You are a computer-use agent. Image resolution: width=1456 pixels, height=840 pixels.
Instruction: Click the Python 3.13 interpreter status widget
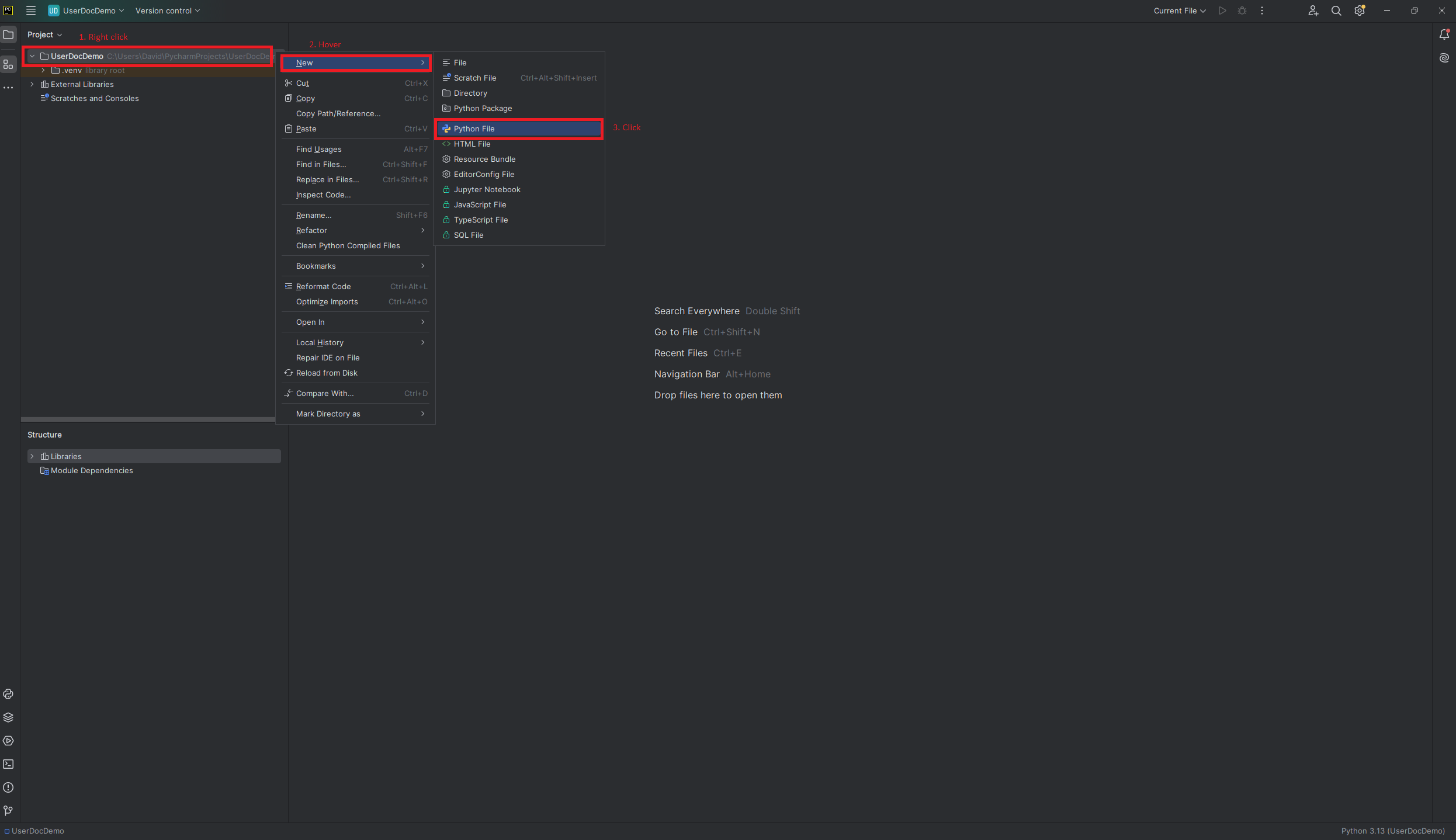pos(1392,831)
